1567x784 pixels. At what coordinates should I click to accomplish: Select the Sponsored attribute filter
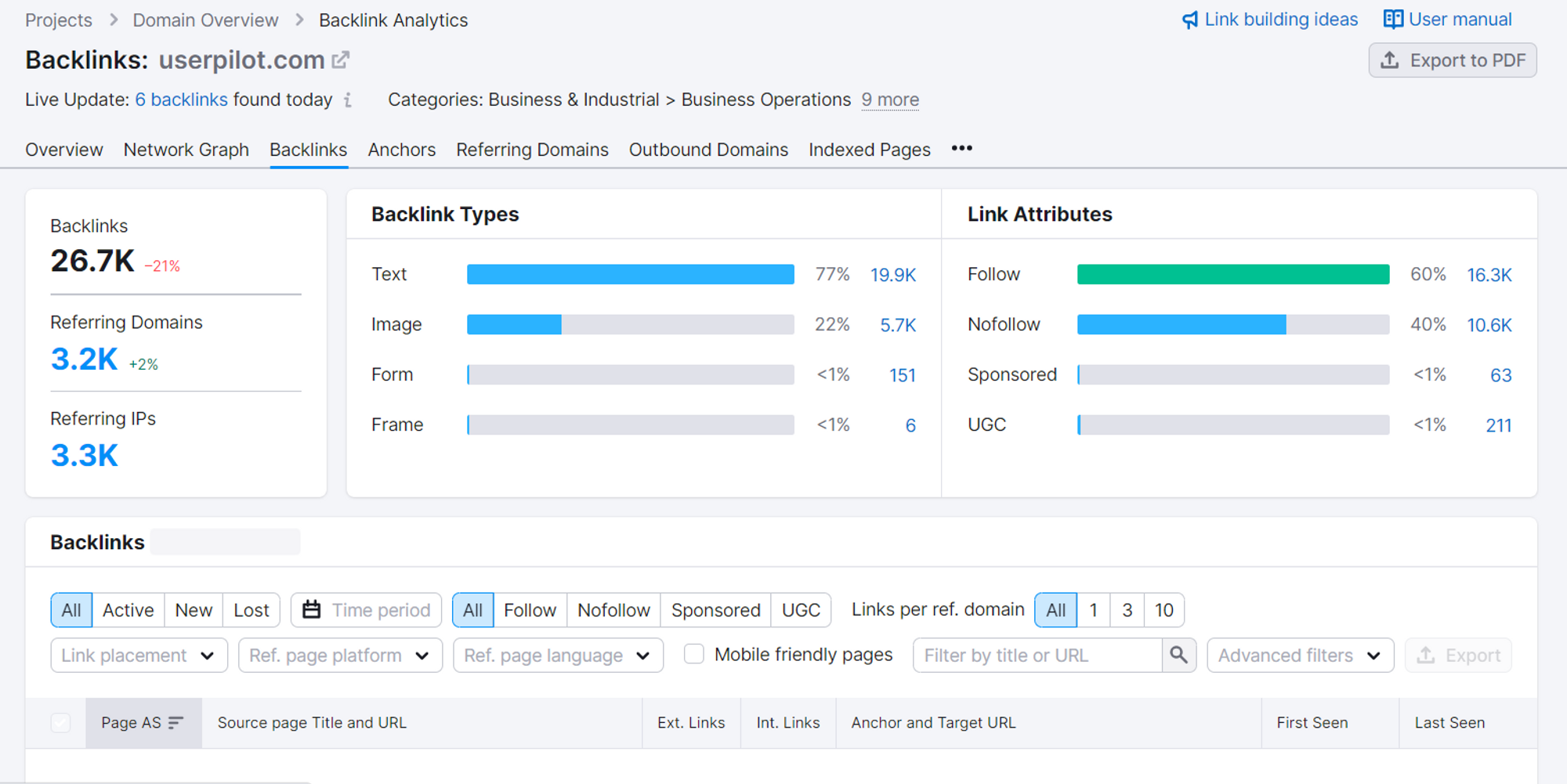(x=716, y=610)
